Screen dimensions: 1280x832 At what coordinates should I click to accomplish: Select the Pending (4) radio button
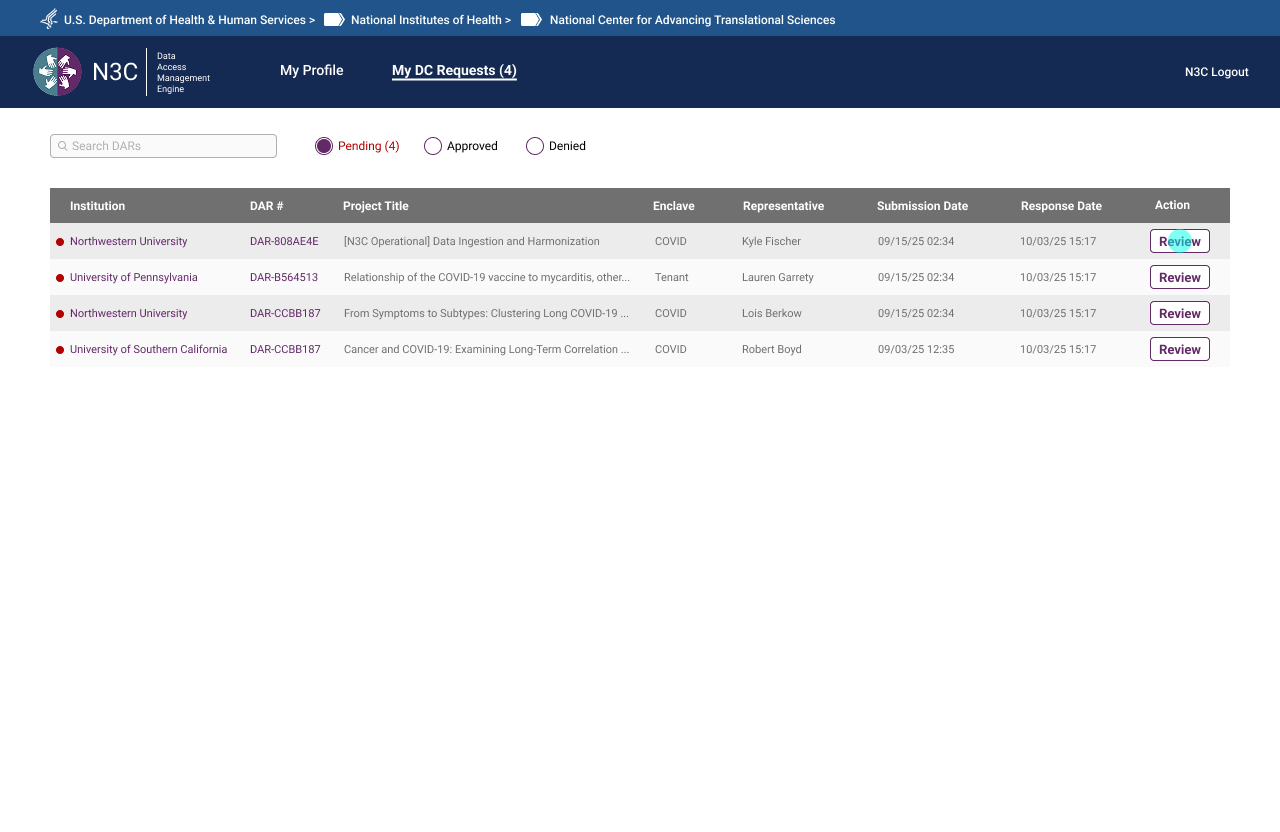(324, 146)
